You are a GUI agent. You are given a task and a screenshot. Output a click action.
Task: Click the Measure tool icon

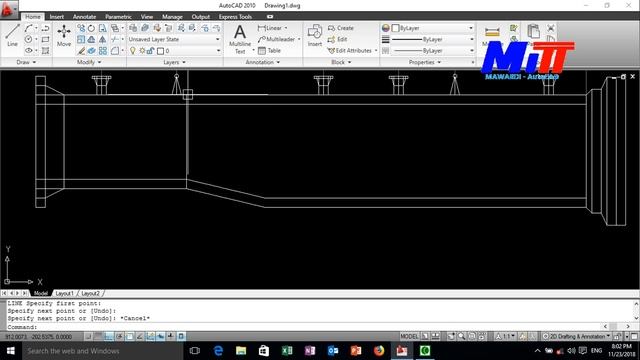point(492,33)
